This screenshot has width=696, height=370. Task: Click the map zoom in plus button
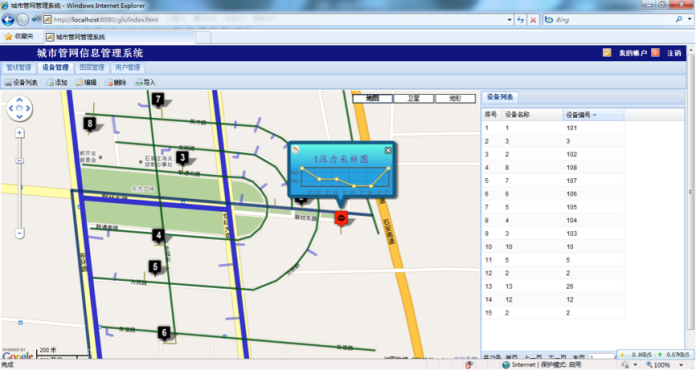(x=20, y=133)
